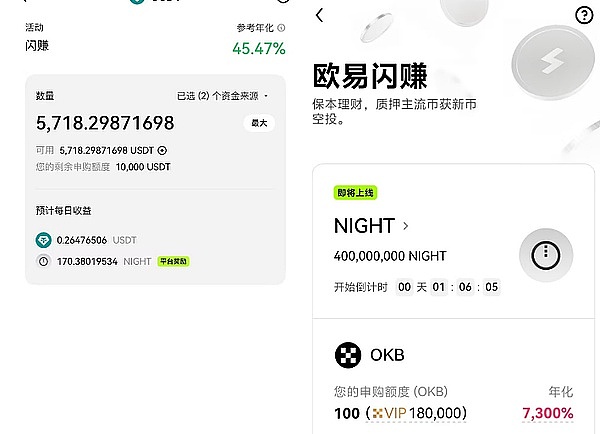
Task: Tap the 平台赞助 sponsor tag
Action: click(x=172, y=261)
